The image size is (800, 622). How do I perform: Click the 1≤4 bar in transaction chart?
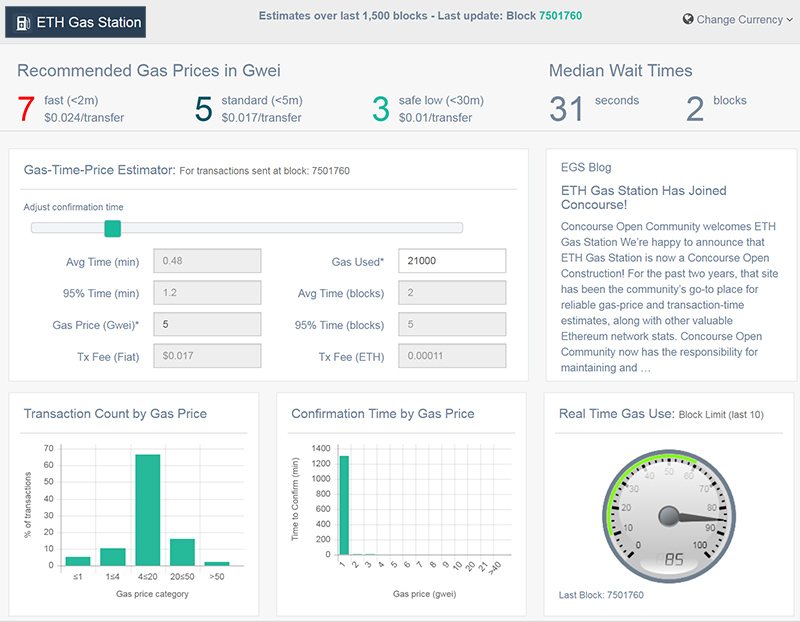pos(113,557)
